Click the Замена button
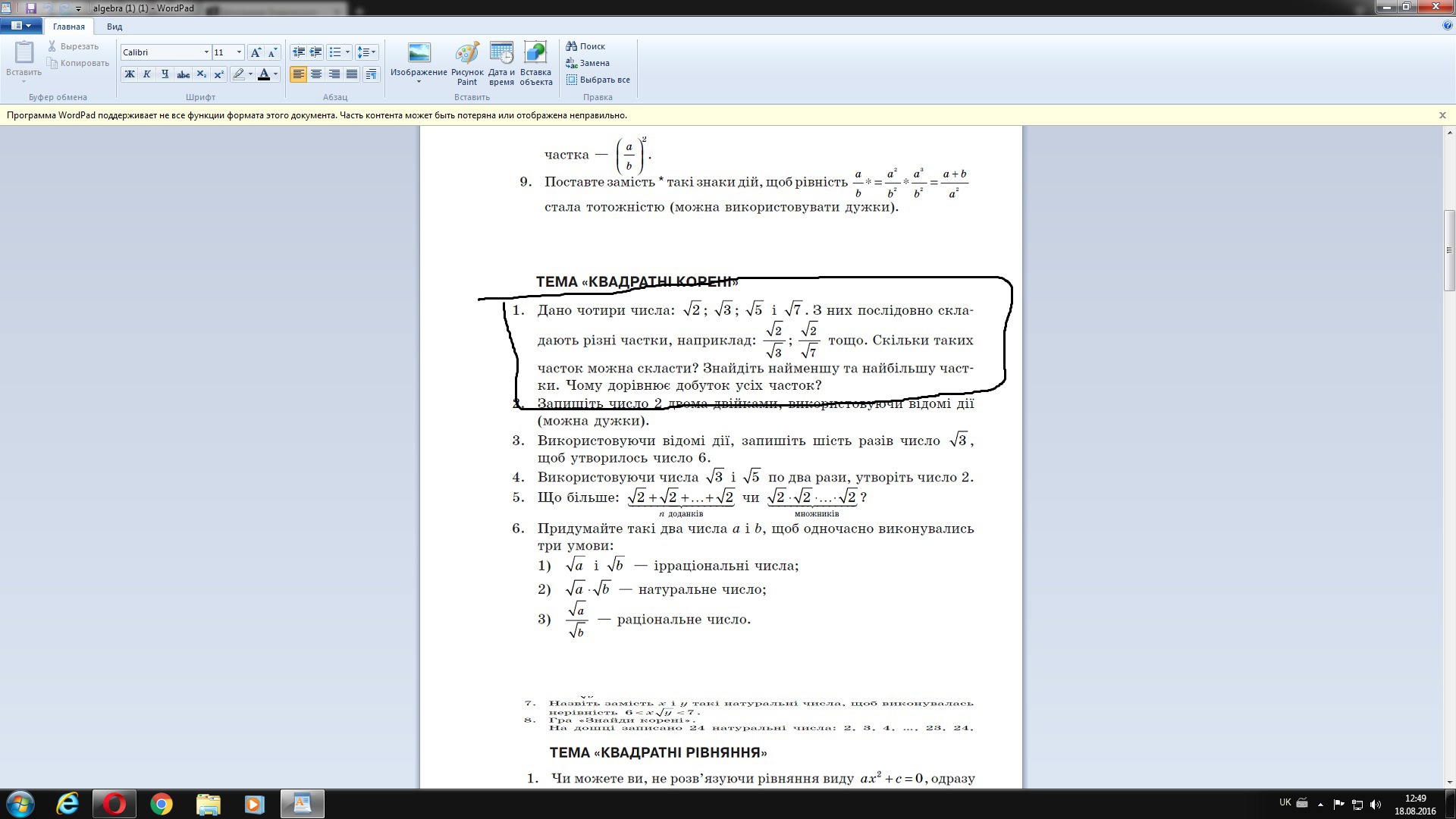1456x819 pixels. [x=588, y=63]
